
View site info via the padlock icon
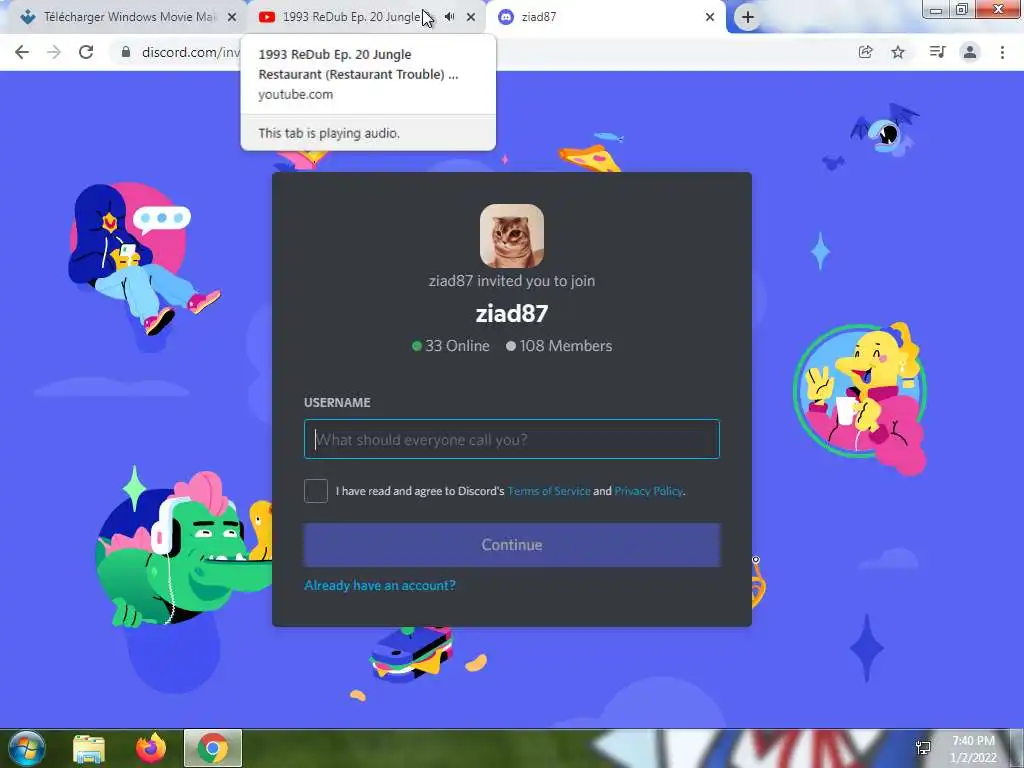tap(125, 52)
